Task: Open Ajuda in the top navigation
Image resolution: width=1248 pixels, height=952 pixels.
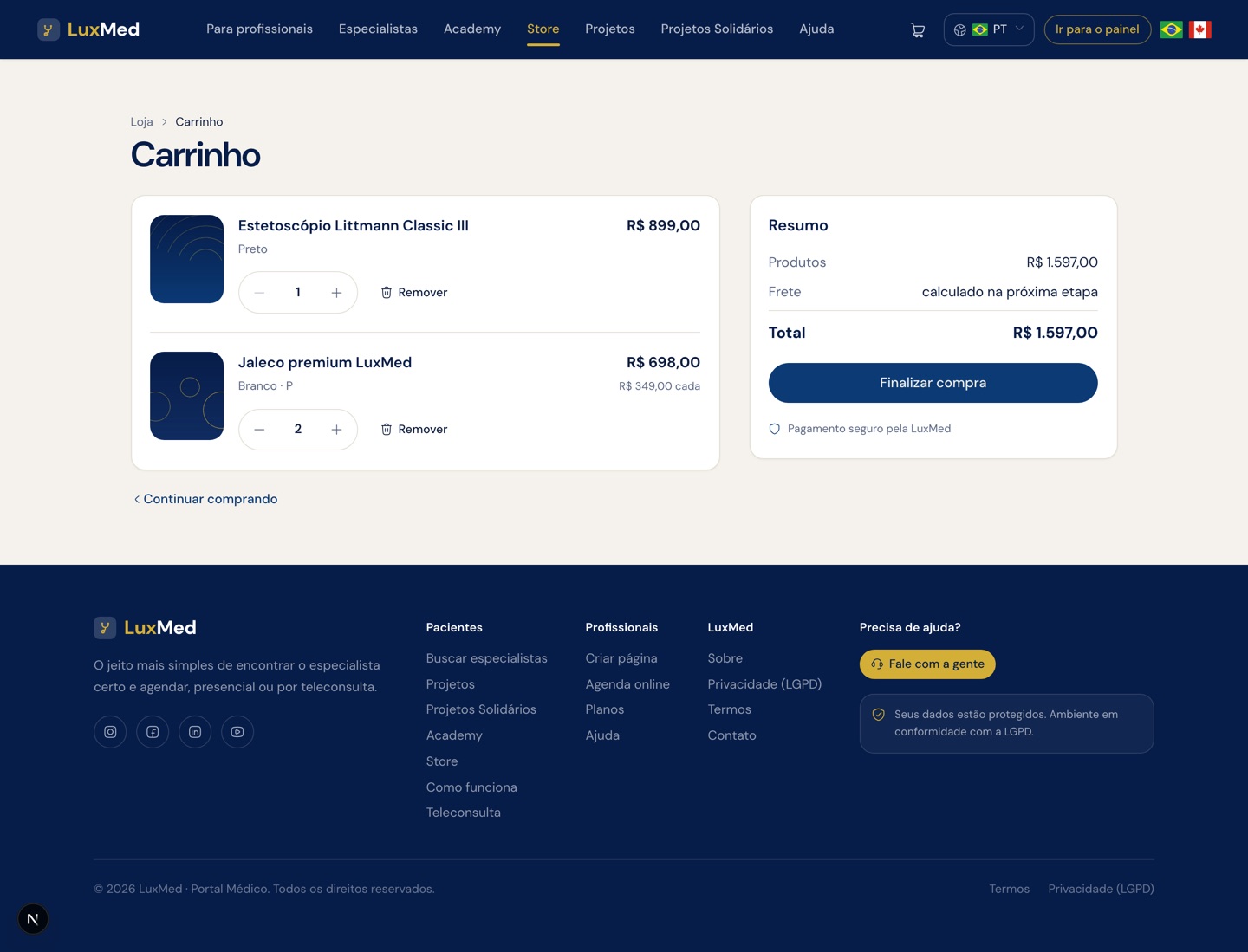Action: (816, 29)
